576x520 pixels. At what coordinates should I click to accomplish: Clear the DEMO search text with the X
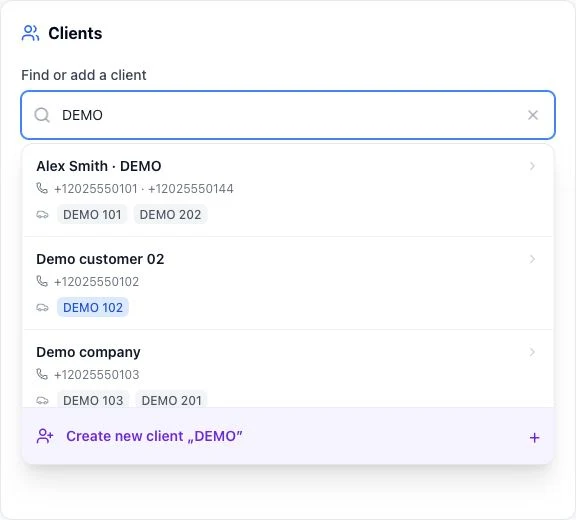pos(533,115)
